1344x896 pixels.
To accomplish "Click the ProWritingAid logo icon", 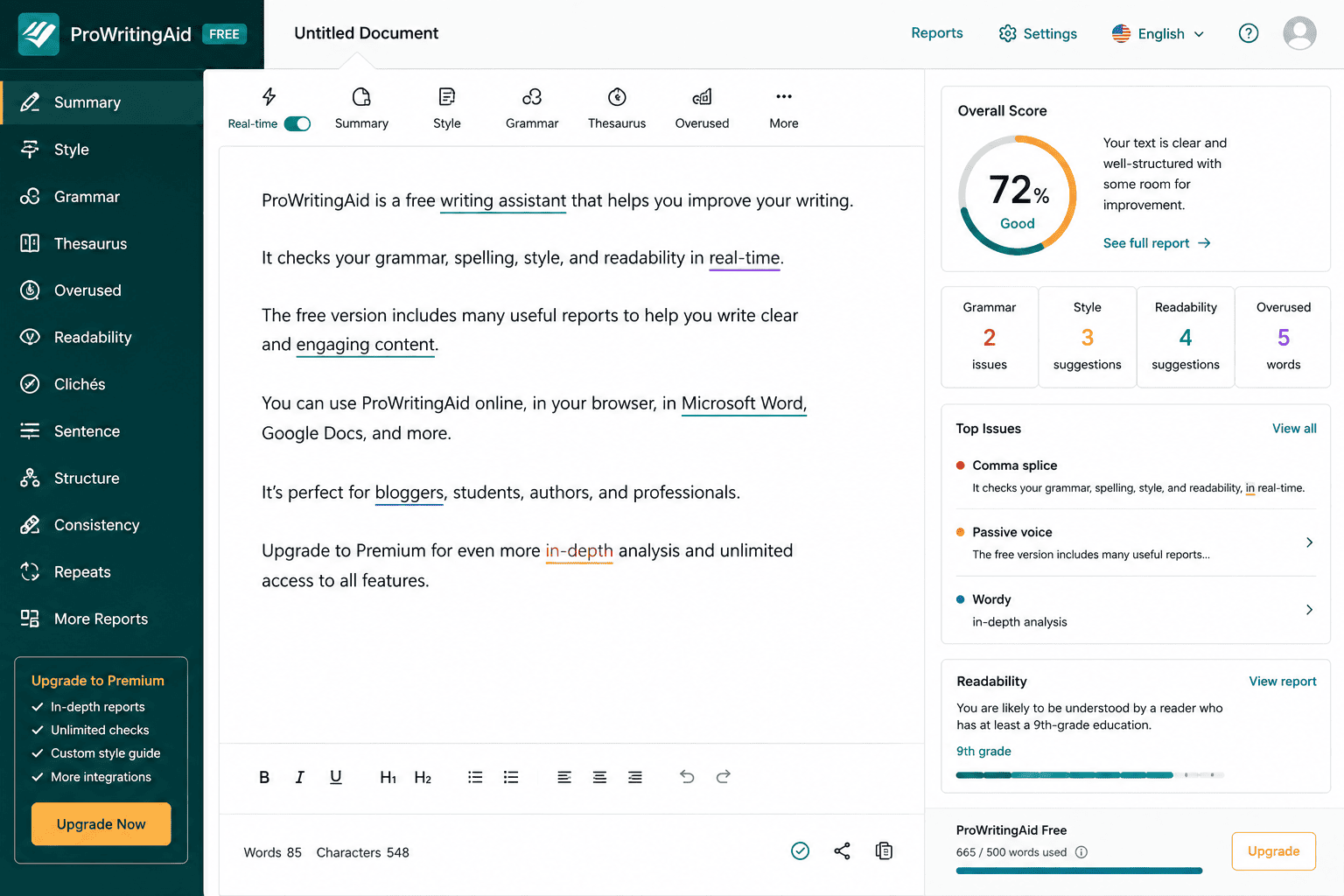I will pos(38,34).
